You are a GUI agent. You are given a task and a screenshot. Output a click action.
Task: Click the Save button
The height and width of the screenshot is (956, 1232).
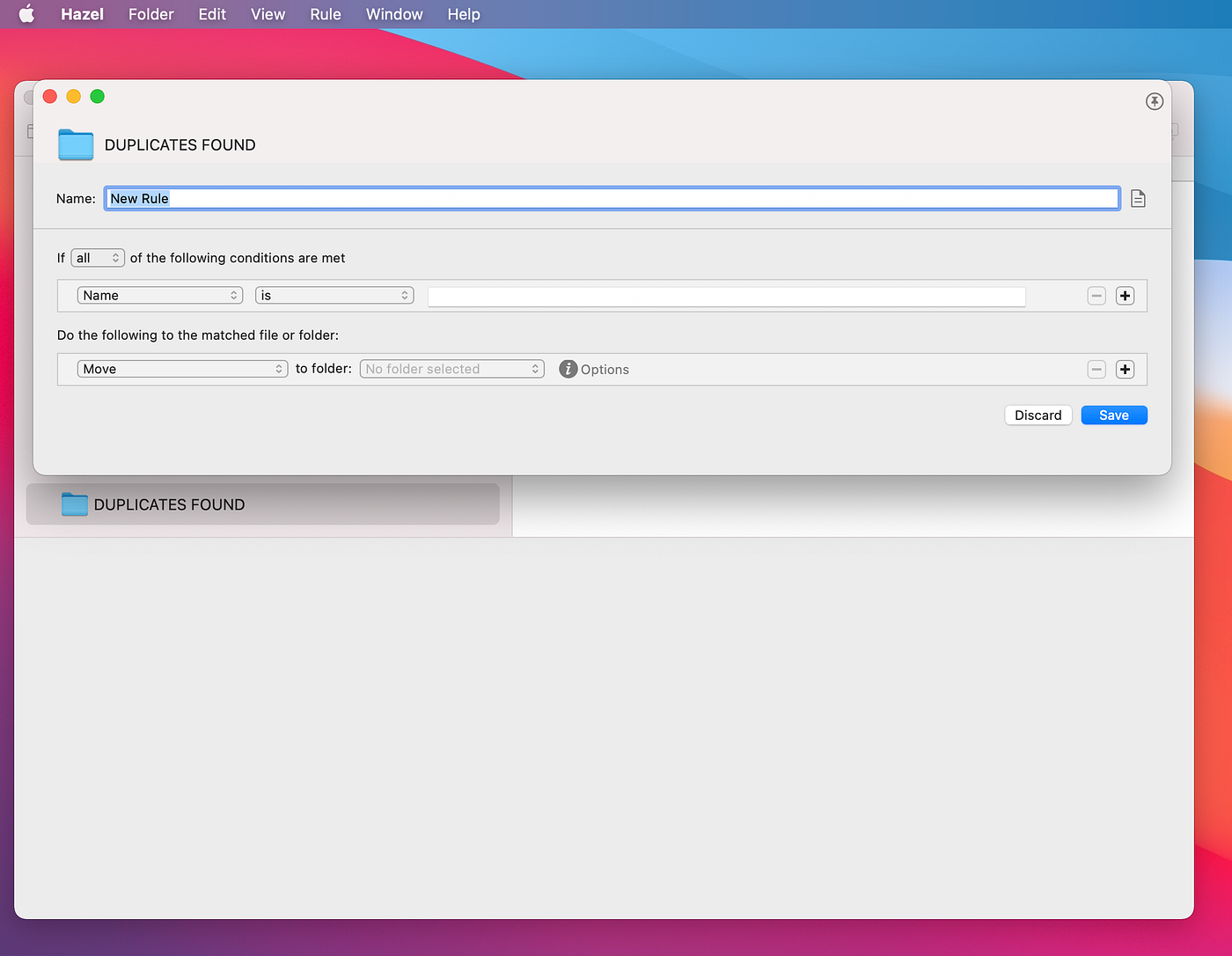[1114, 415]
